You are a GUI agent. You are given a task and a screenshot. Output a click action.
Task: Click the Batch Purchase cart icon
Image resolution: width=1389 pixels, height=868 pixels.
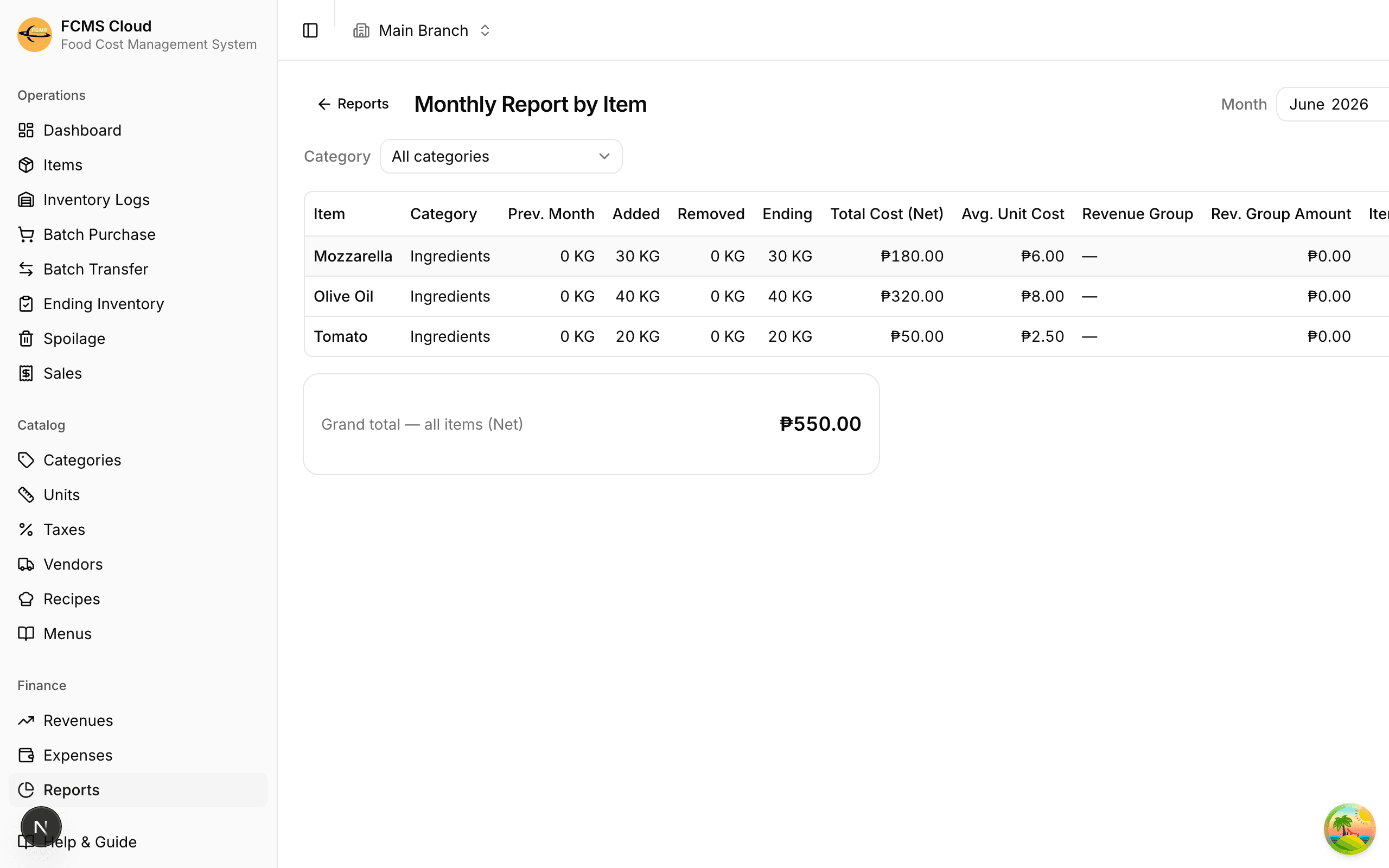click(26, 234)
